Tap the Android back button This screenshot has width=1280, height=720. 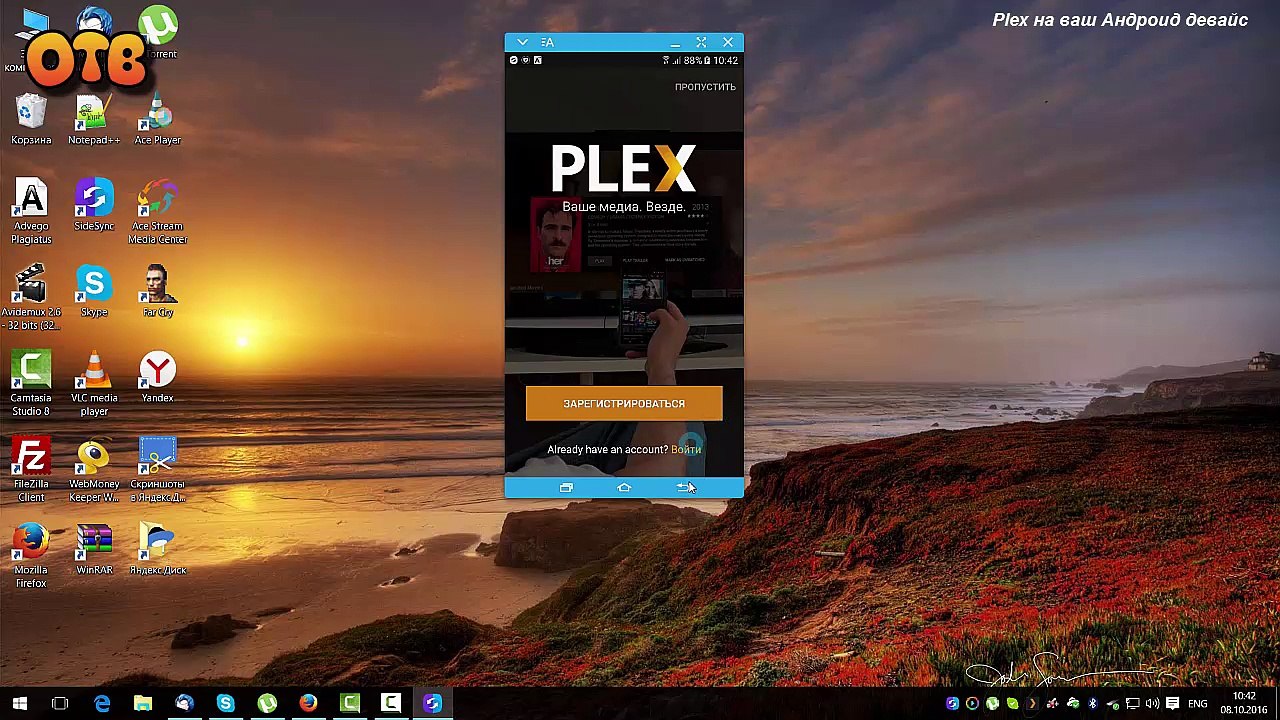[683, 487]
